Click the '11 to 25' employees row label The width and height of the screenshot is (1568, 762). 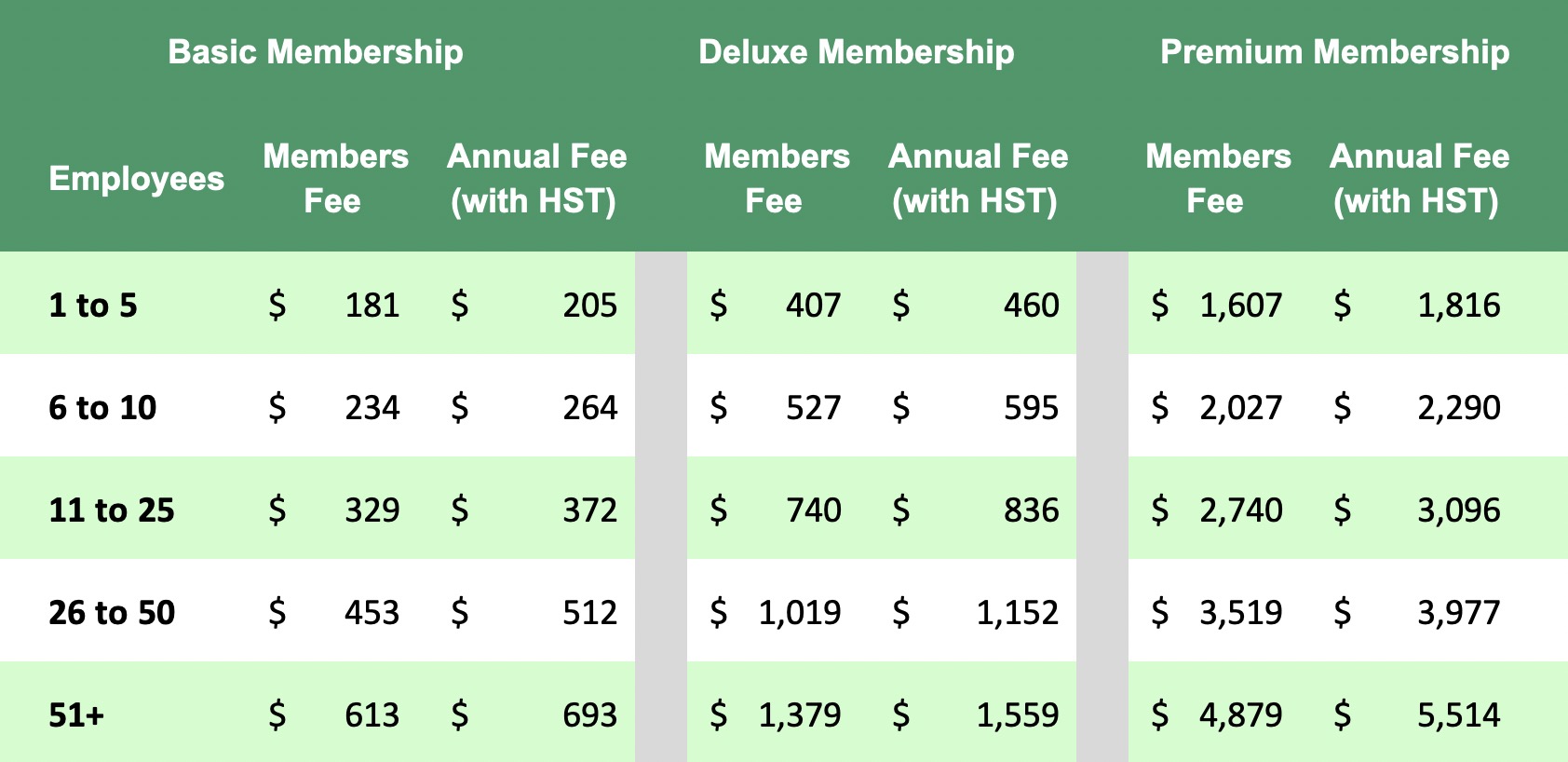coord(112,510)
